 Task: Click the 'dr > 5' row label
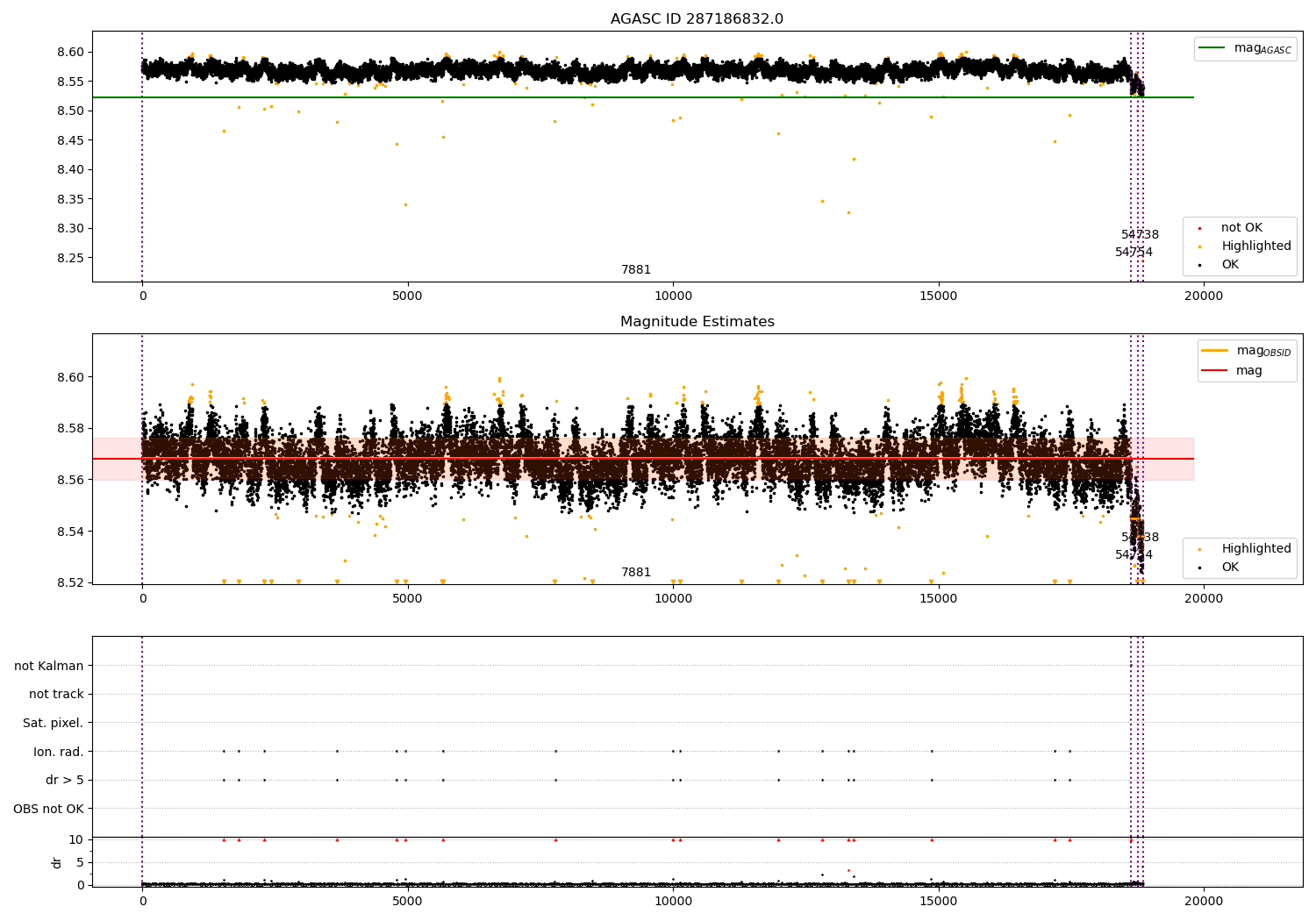tap(65, 781)
